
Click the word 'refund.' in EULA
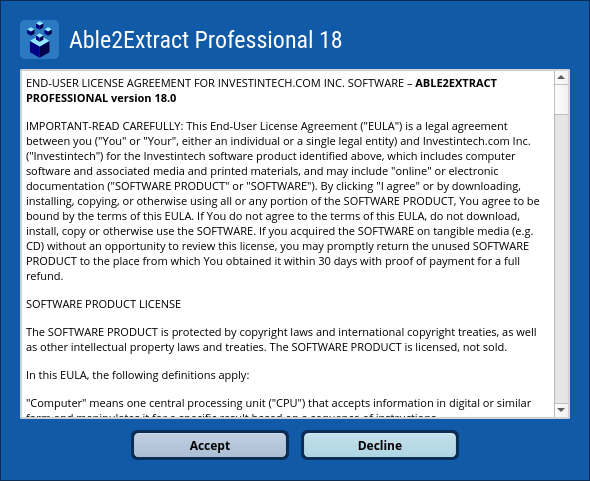coord(44,276)
